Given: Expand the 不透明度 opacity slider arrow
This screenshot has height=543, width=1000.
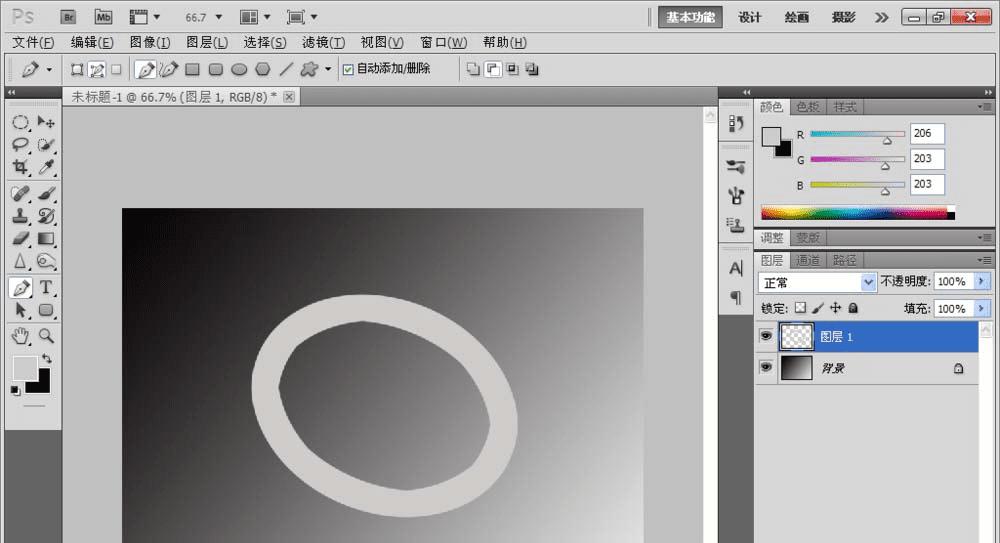Looking at the screenshot, I should point(981,282).
